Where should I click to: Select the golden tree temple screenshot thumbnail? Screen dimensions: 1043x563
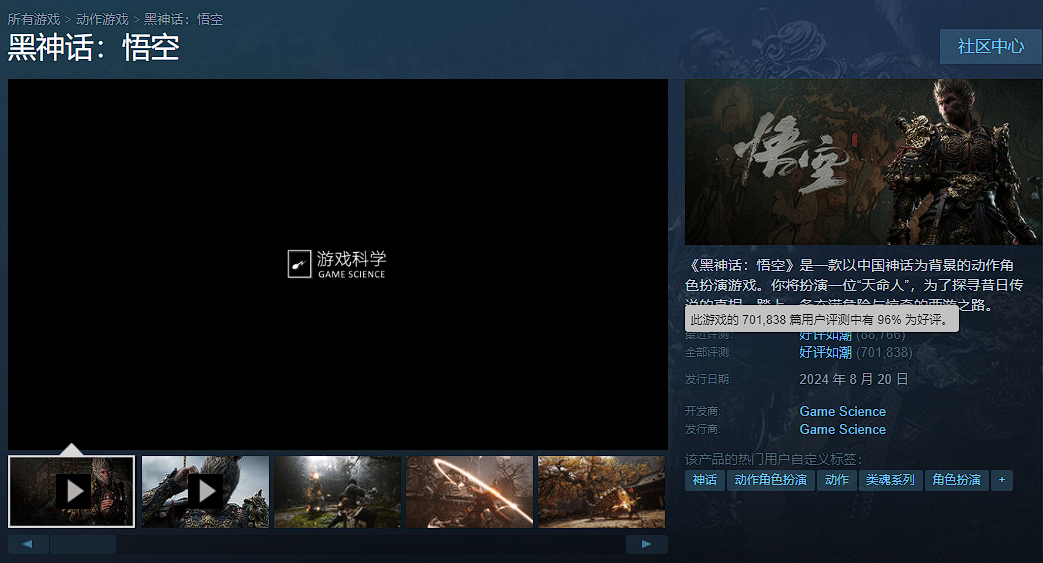click(601, 492)
